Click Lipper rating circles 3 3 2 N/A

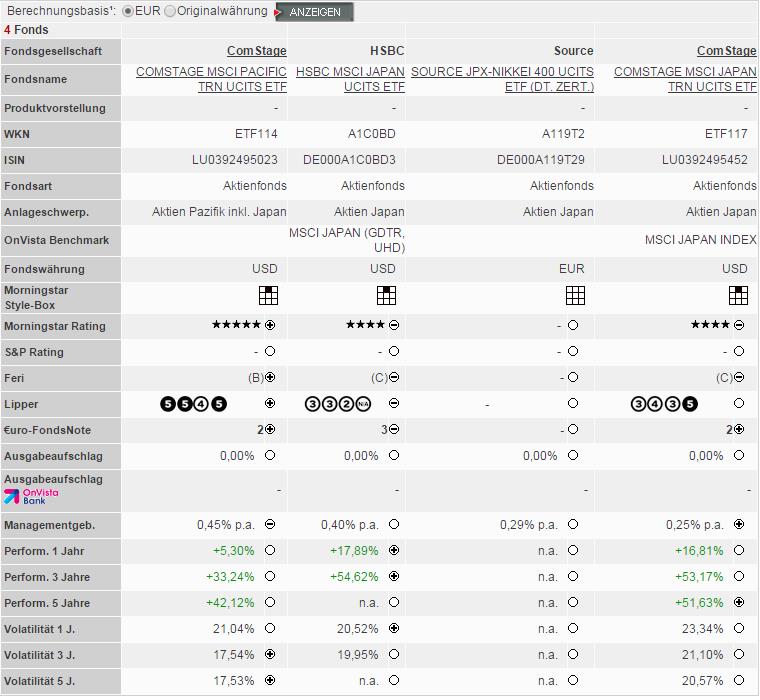pos(338,404)
